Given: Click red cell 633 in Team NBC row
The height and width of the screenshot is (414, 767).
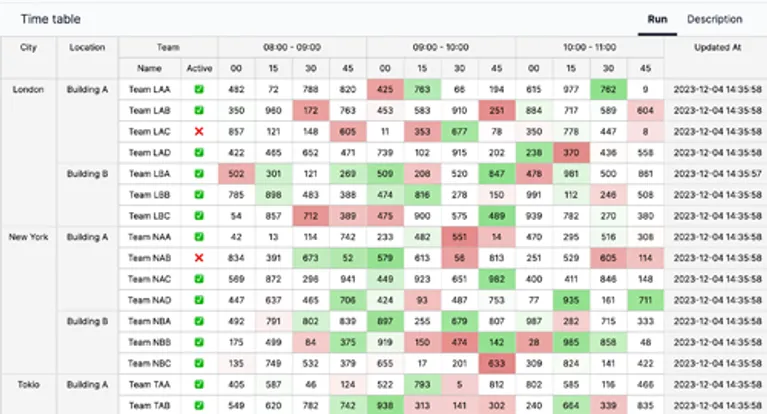Looking at the screenshot, I should [496, 363].
